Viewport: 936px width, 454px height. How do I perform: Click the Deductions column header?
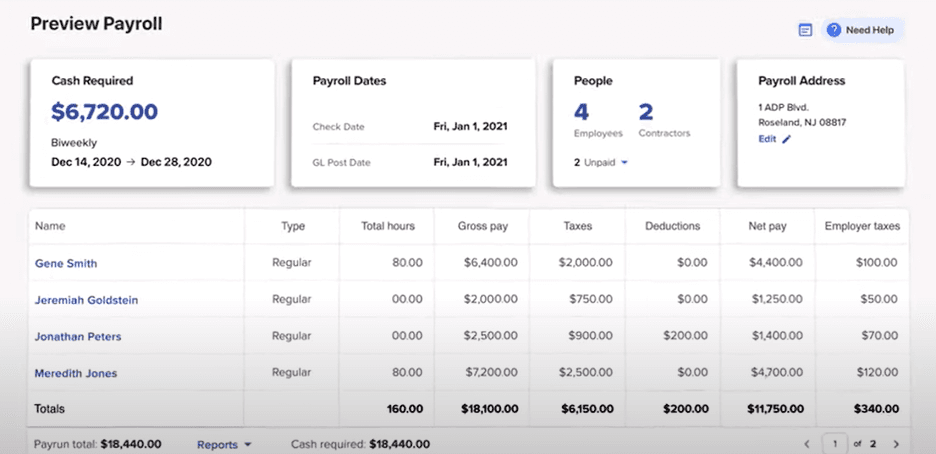click(x=672, y=226)
